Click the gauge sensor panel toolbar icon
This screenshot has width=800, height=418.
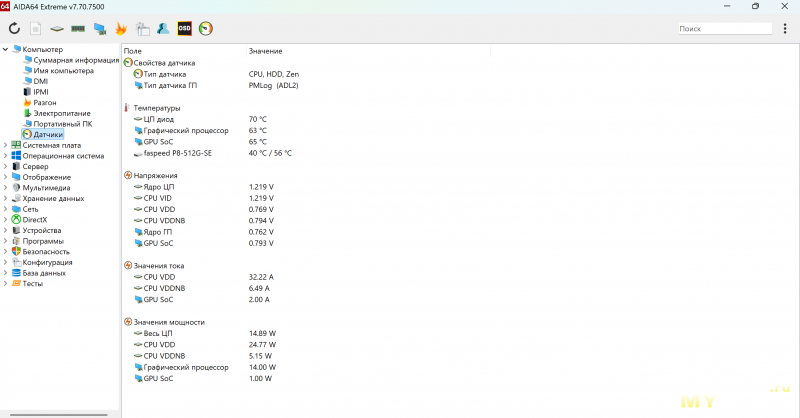coord(206,29)
